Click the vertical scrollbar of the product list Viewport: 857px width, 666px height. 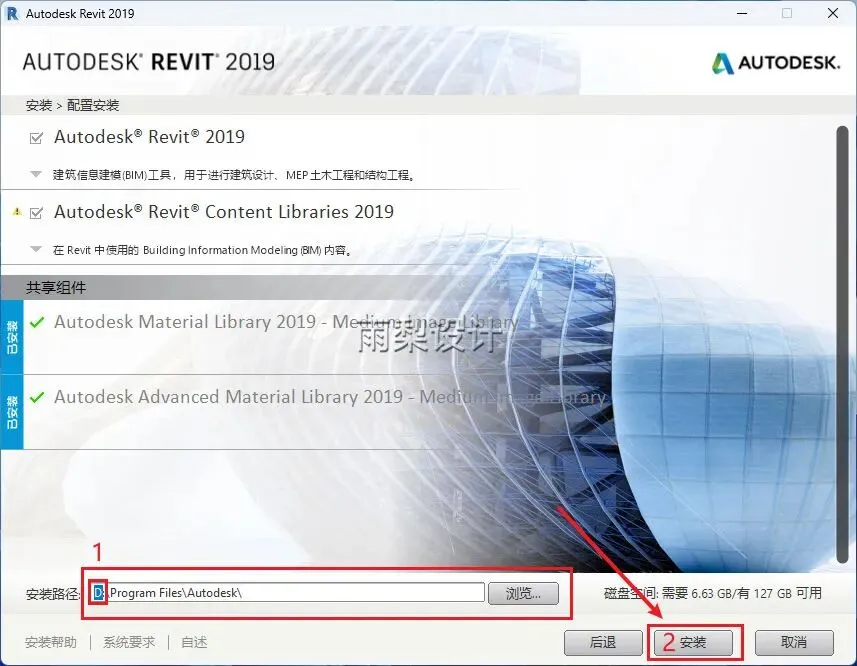tap(842, 344)
